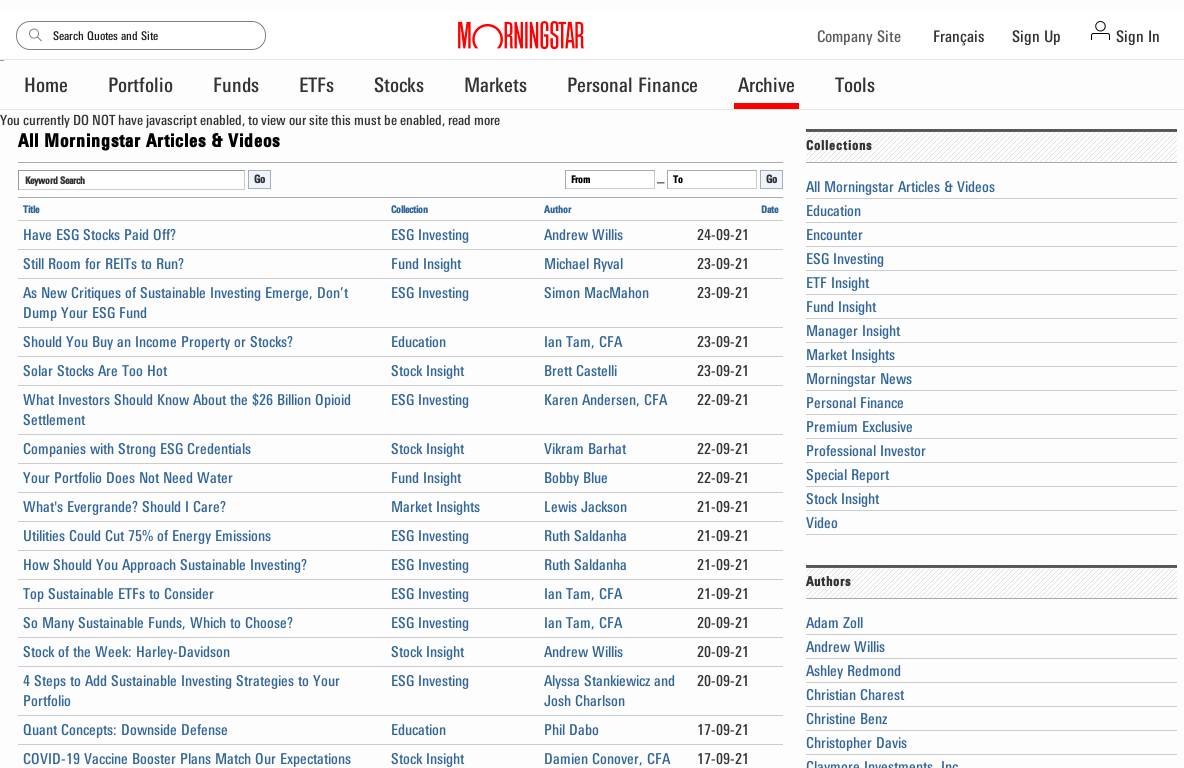This screenshot has width=1184, height=768.
Task: Sort by the Date column header
Action: (x=769, y=210)
